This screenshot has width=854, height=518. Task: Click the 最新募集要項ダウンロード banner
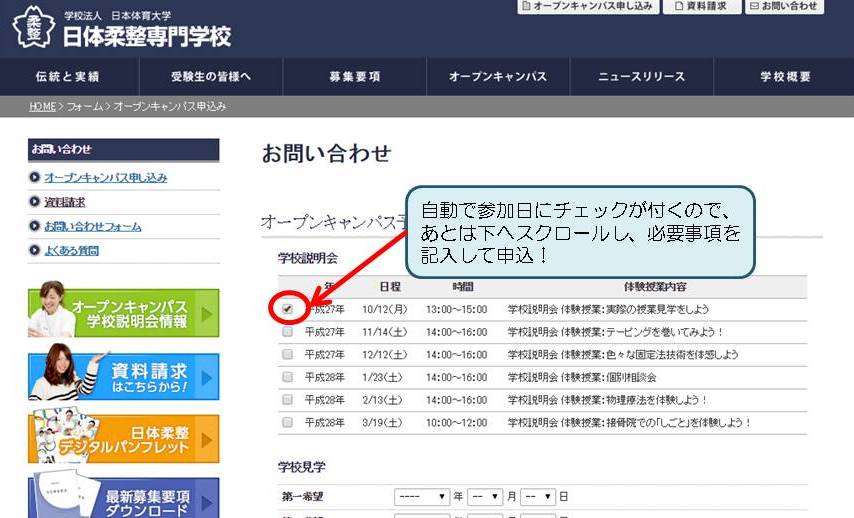[123, 498]
